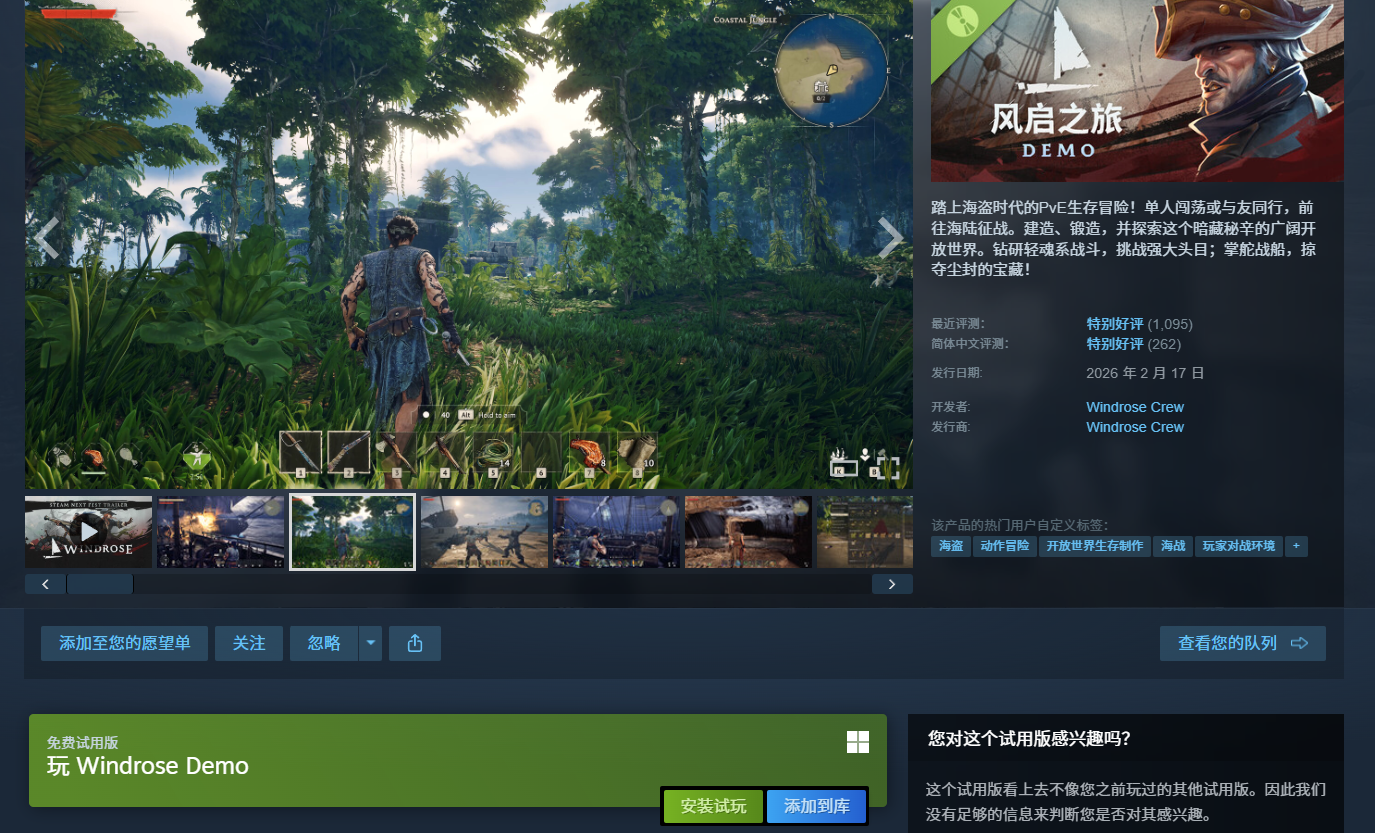Click the 玩 Windrose Demo heading
The image size is (1375, 833).
(x=148, y=766)
